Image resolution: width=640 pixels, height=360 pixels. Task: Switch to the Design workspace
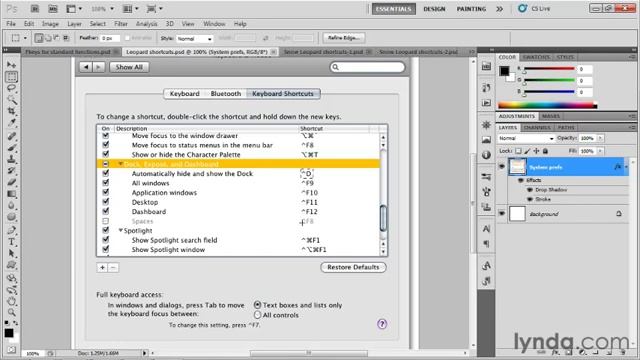[x=434, y=9]
